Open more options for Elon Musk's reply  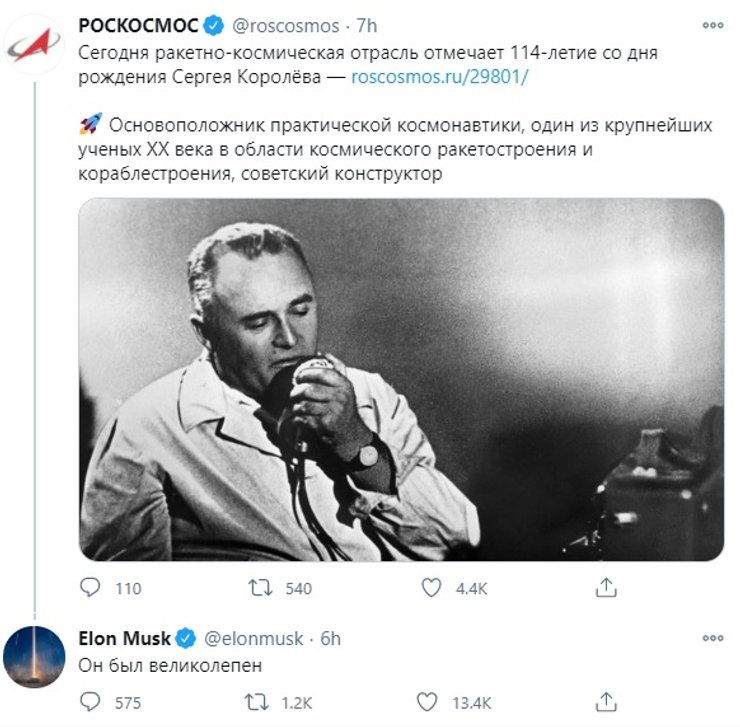click(713, 637)
